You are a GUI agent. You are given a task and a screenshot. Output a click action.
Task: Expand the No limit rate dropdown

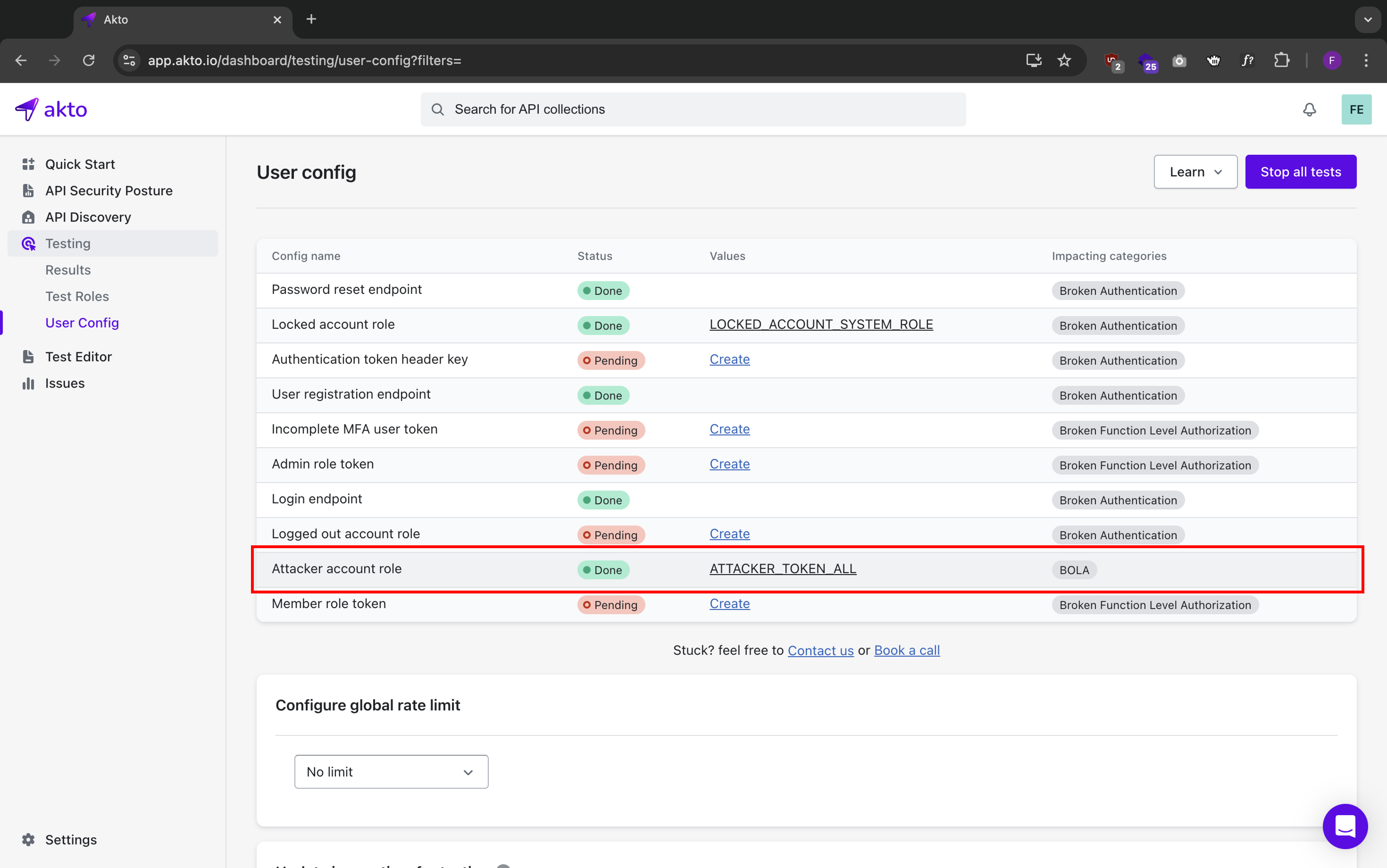(x=391, y=772)
